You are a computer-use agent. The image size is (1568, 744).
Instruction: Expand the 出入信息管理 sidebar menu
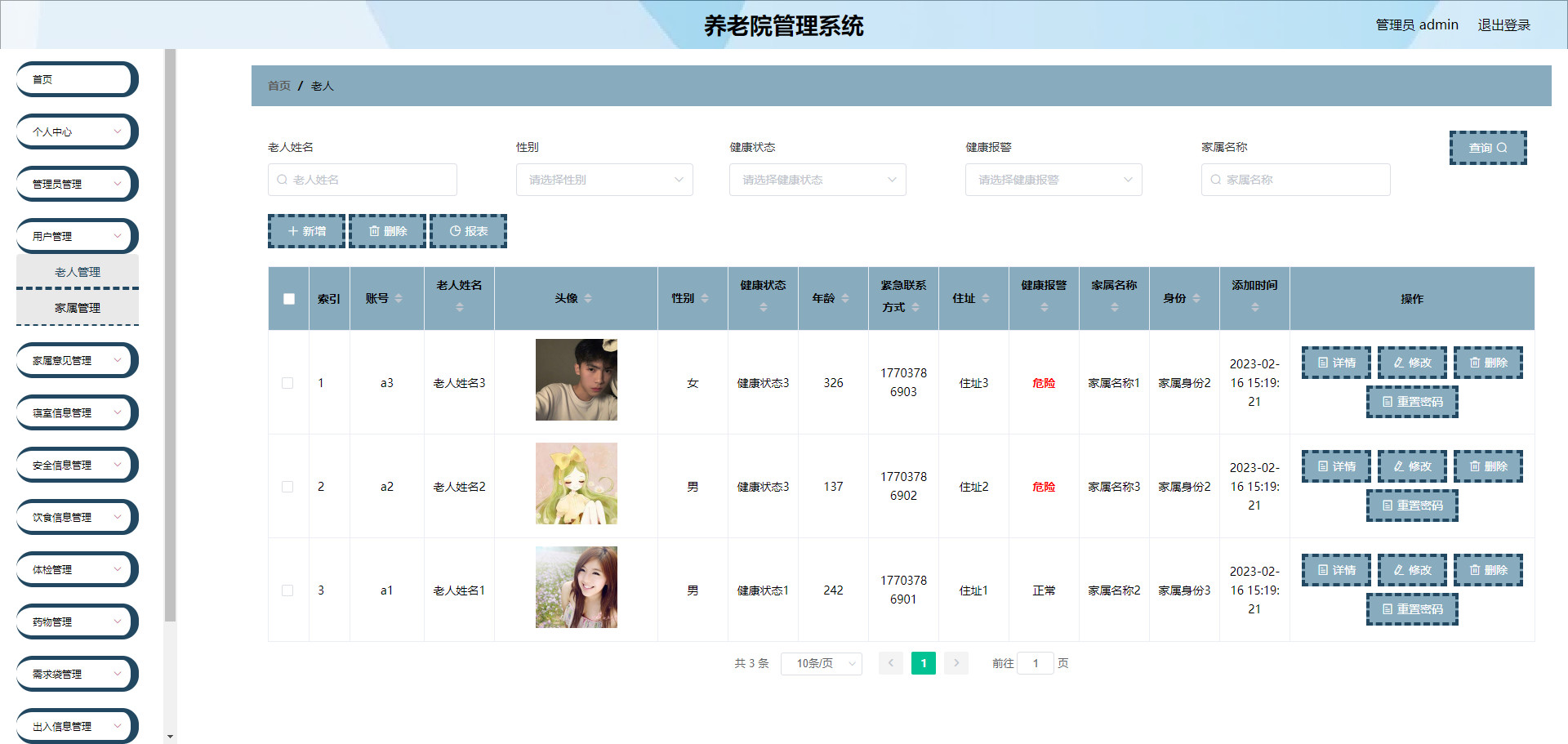[77, 726]
